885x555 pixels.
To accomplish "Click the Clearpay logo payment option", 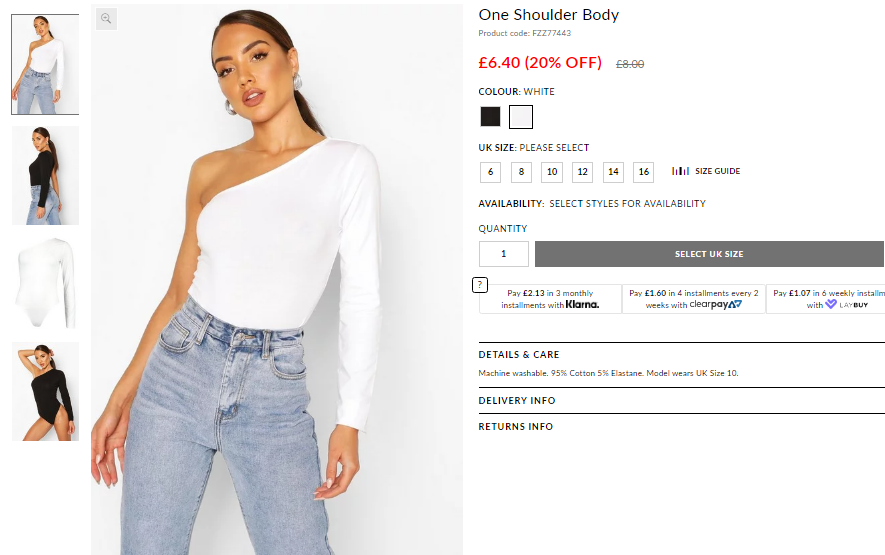I will tap(715, 305).
